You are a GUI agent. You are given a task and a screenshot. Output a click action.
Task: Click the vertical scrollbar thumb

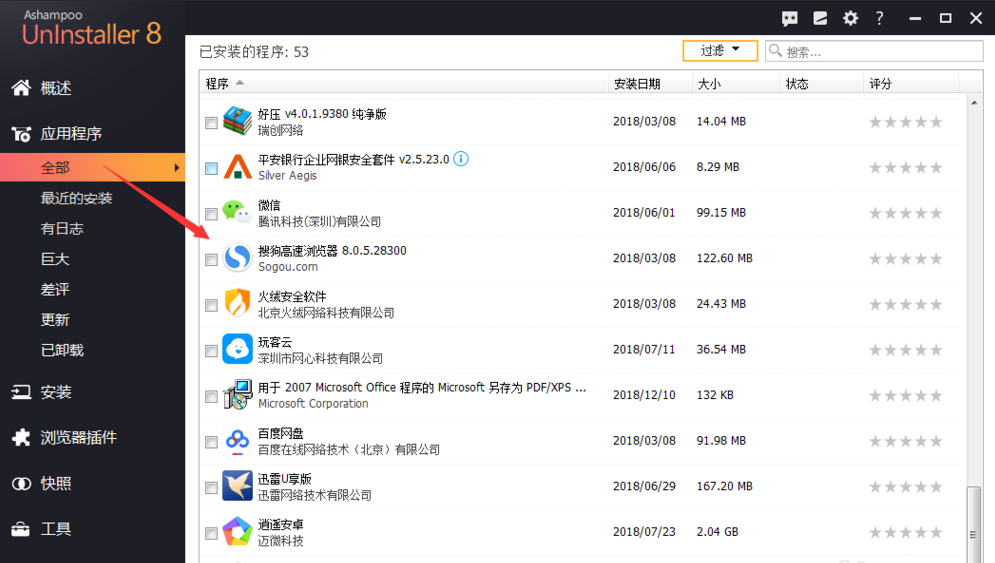[x=973, y=524]
